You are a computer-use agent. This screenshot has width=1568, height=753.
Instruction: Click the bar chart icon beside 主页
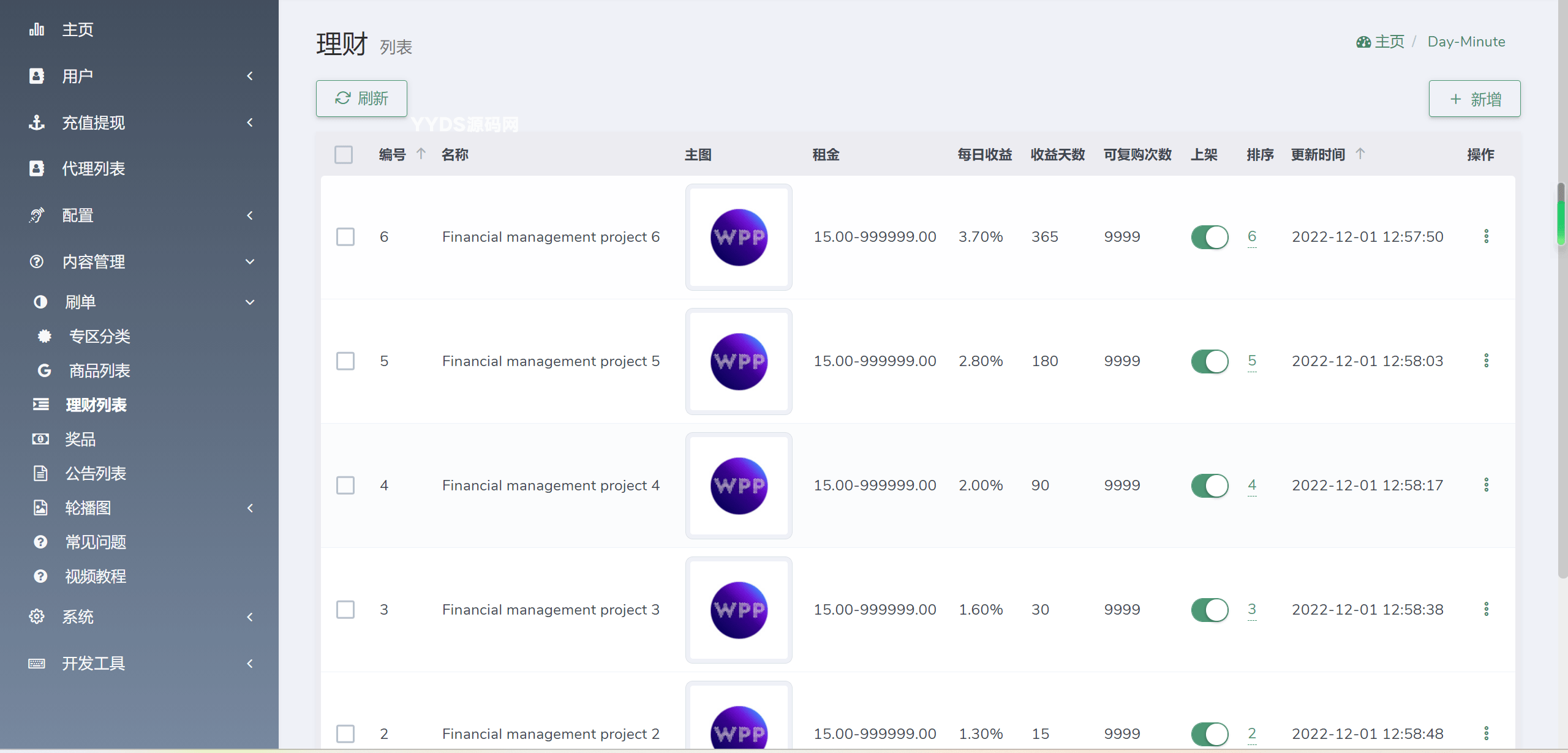point(37,29)
